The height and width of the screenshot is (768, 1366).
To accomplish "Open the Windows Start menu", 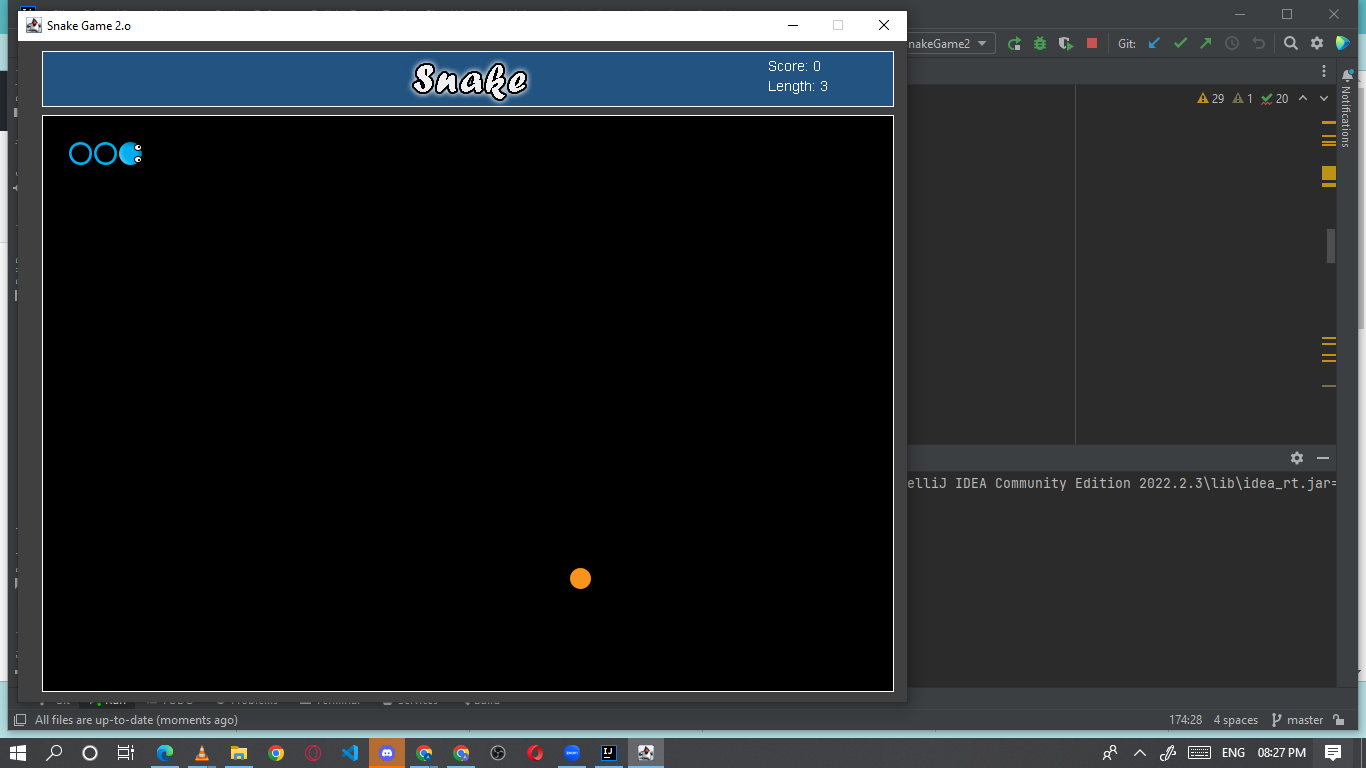I will pos(18,753).
